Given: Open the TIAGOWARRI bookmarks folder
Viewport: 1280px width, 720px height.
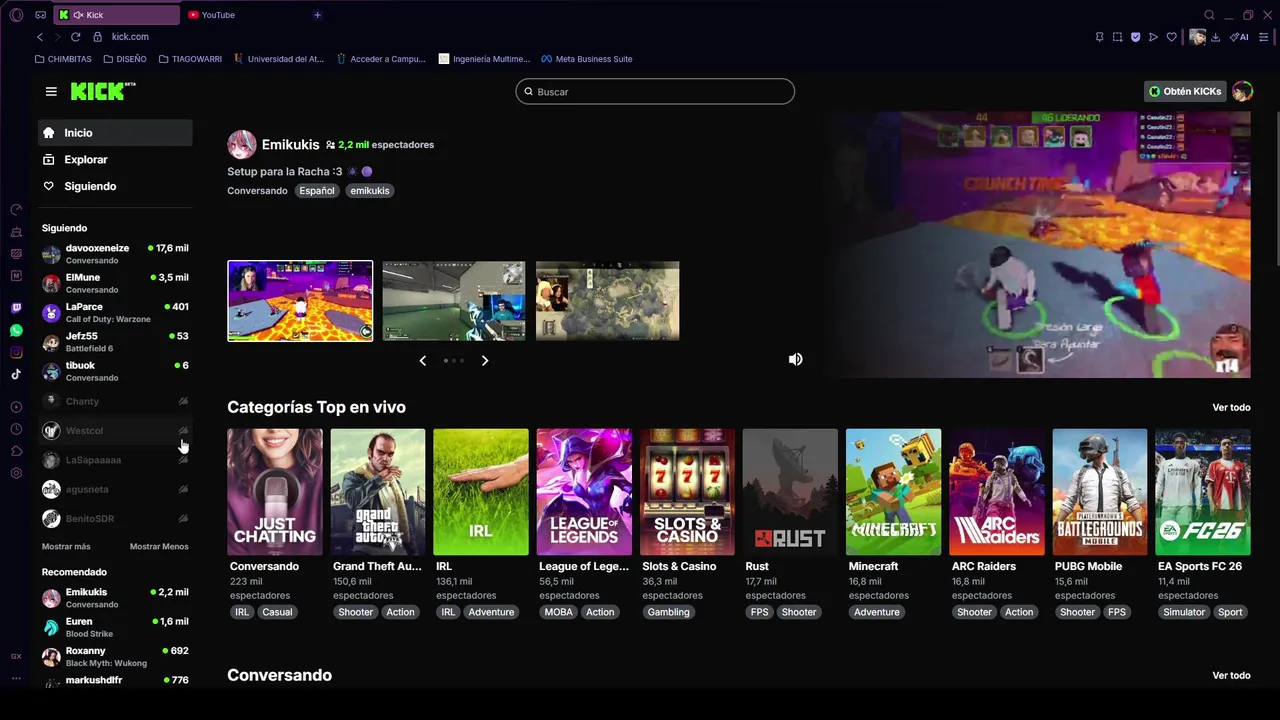Looking at the screenshot, I should (x=190, y=59).
